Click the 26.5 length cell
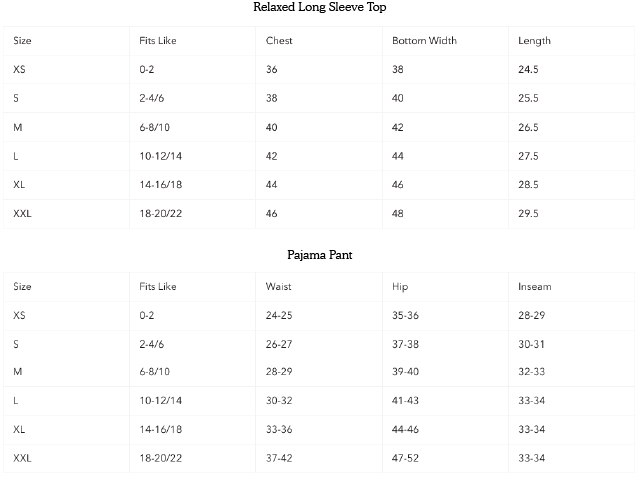Viewport: 639px width, 477px height. [528, 128]
